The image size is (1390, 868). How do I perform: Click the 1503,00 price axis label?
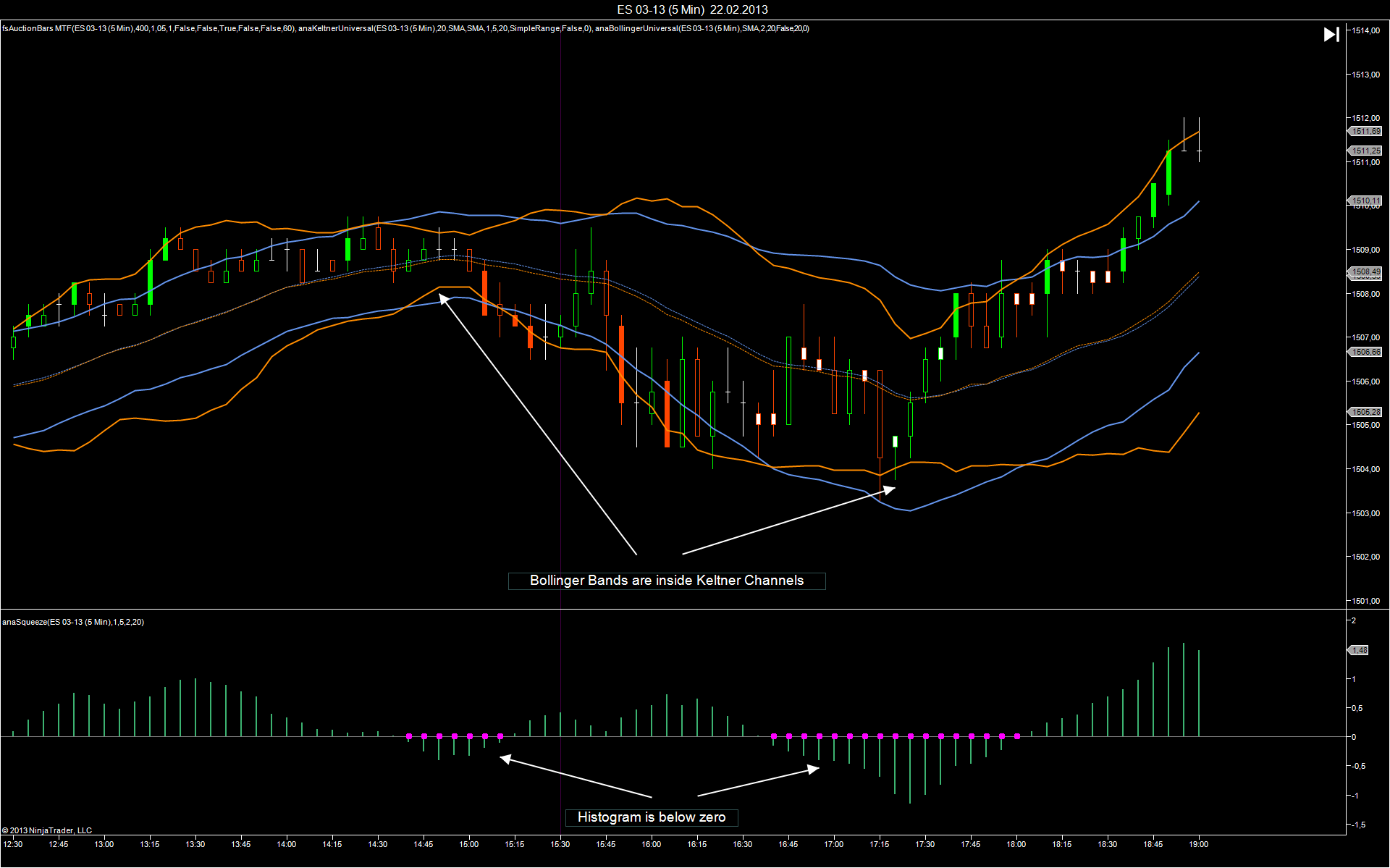pyautogui.click(x=1366, y=513)
